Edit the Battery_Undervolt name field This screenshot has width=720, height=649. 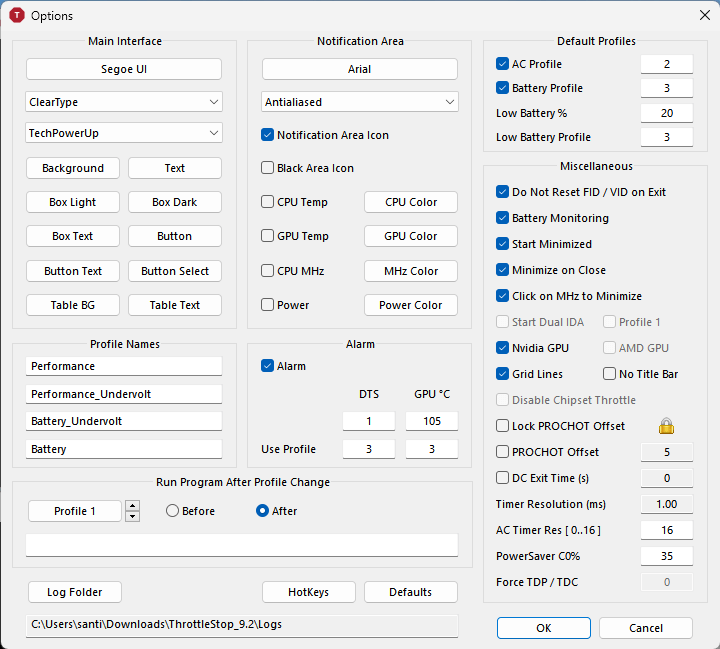tap(124, 421)
